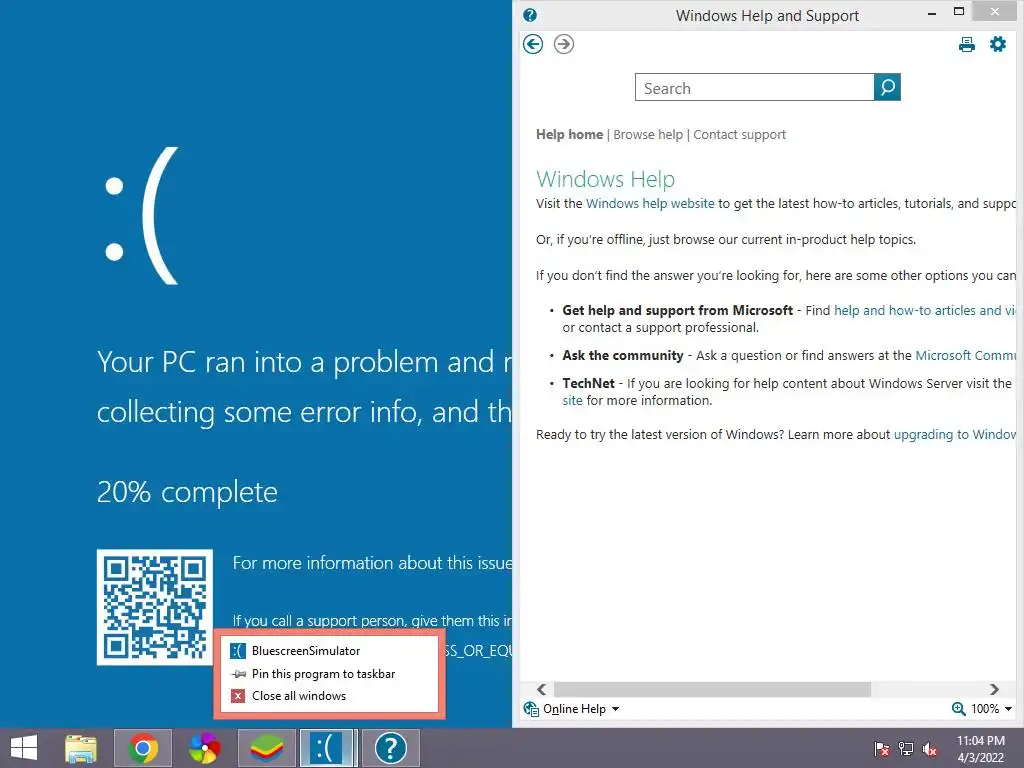Visit the Microsoft Community link

(x=965, y=355)
